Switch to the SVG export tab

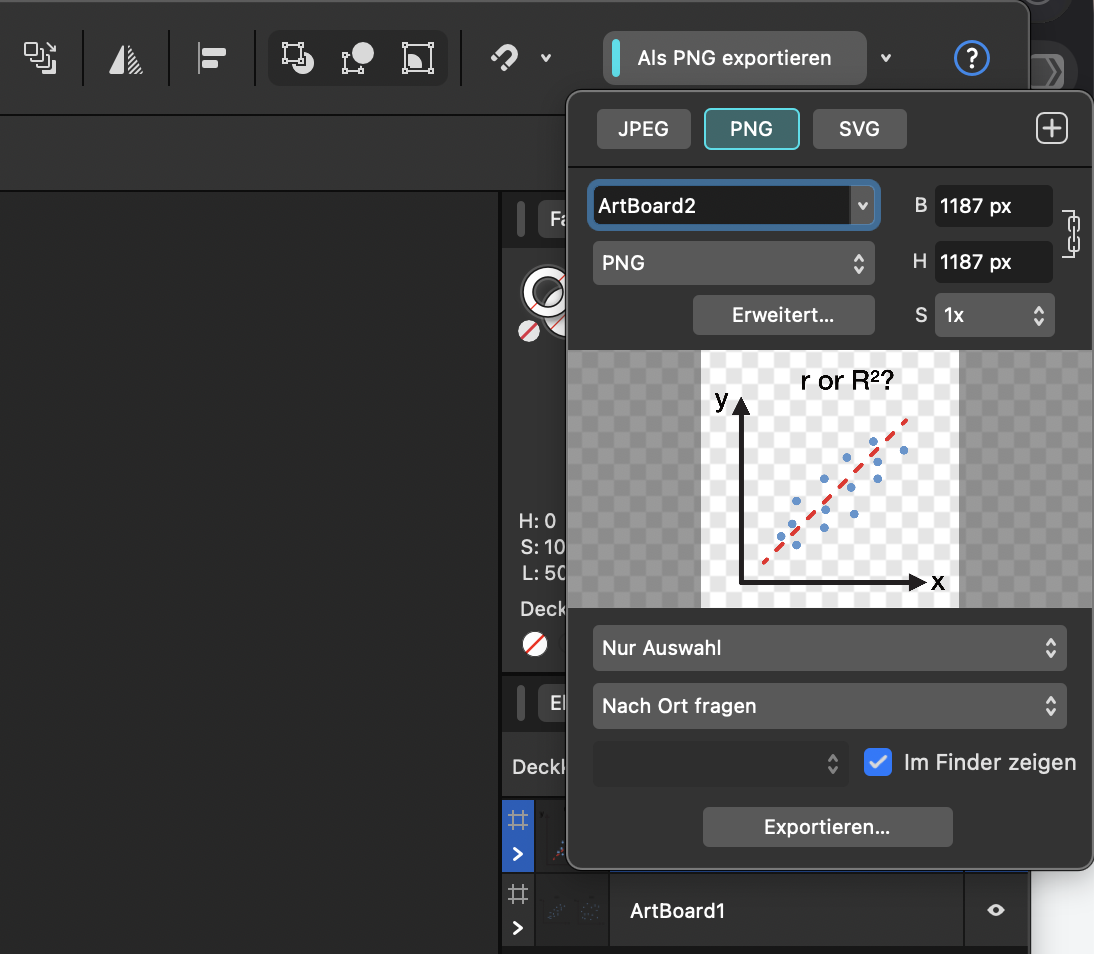coord(859,129)
